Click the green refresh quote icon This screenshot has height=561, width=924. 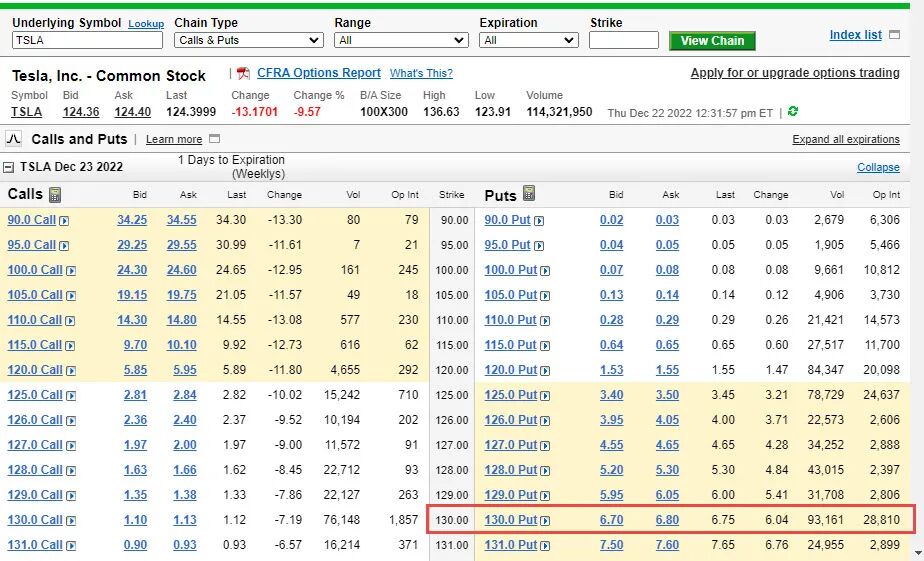click(x=793, y=111)
